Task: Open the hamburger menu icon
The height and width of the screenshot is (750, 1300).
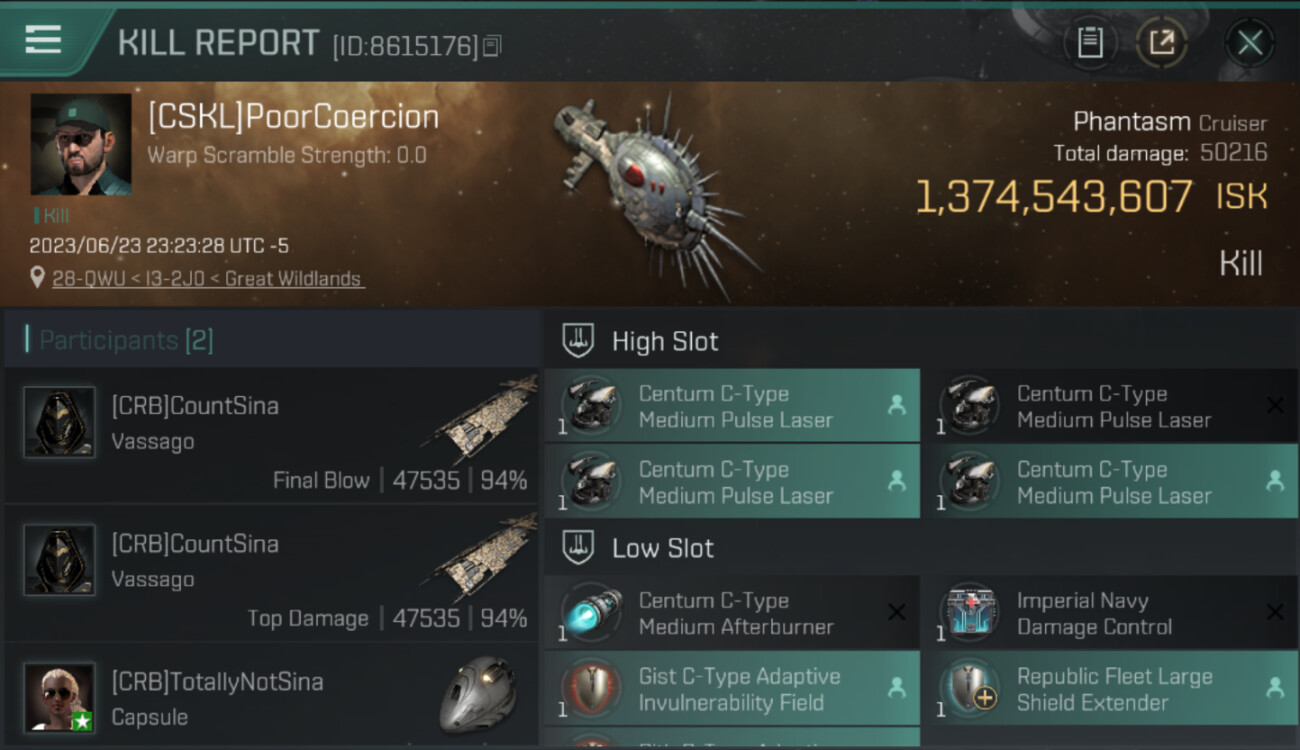Action: pos(43,40)
